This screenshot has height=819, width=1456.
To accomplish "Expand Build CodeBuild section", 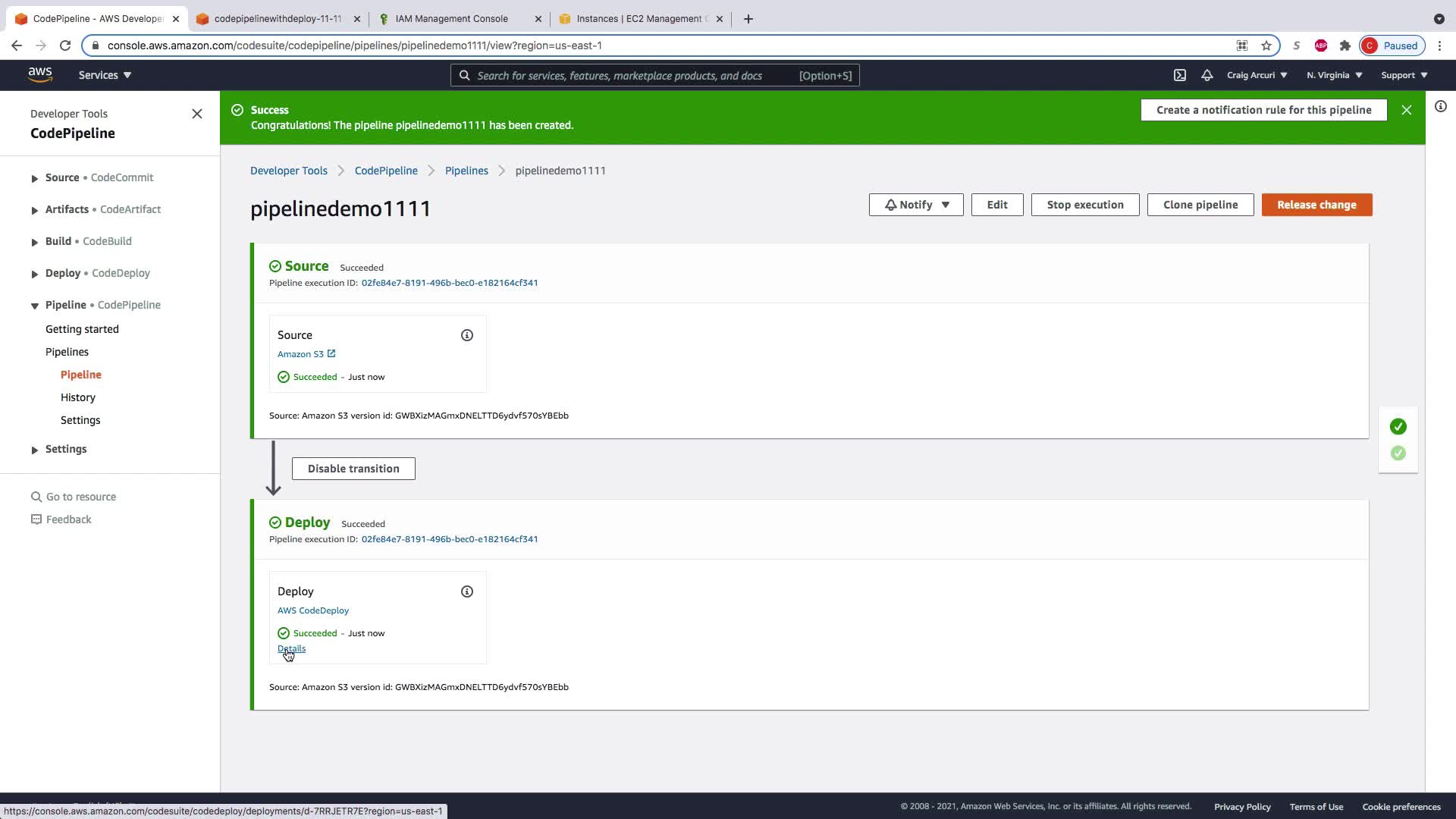I will click(34, 242).
